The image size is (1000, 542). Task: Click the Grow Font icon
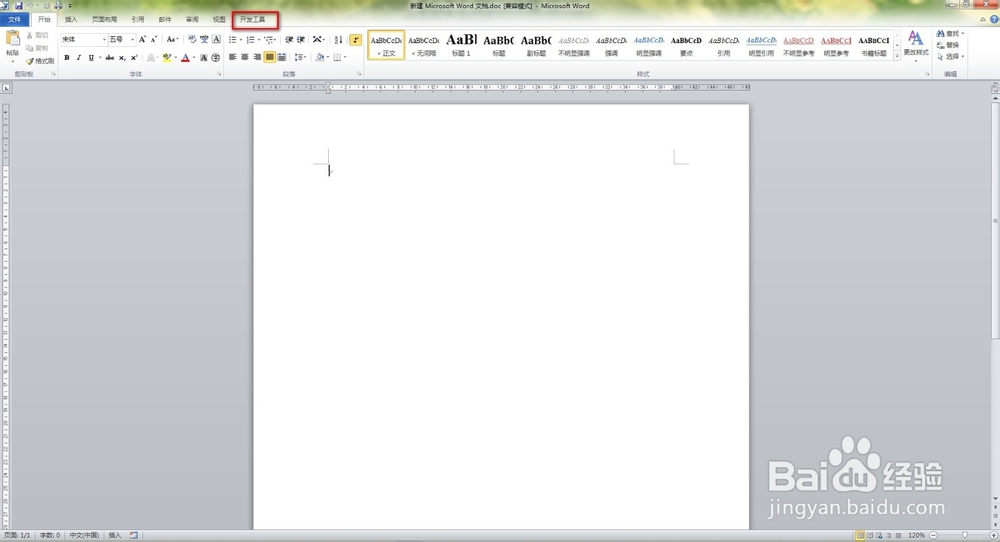[142, 40]
